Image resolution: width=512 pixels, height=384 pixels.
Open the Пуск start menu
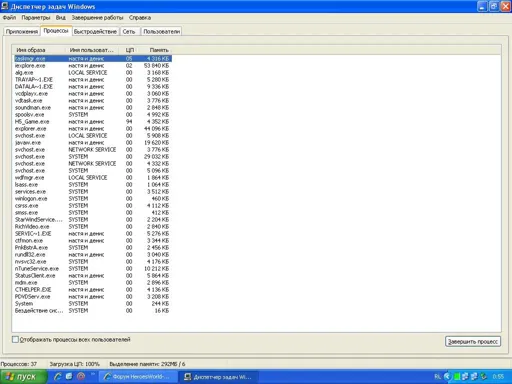pyautogui.click(x=23, y=377)
